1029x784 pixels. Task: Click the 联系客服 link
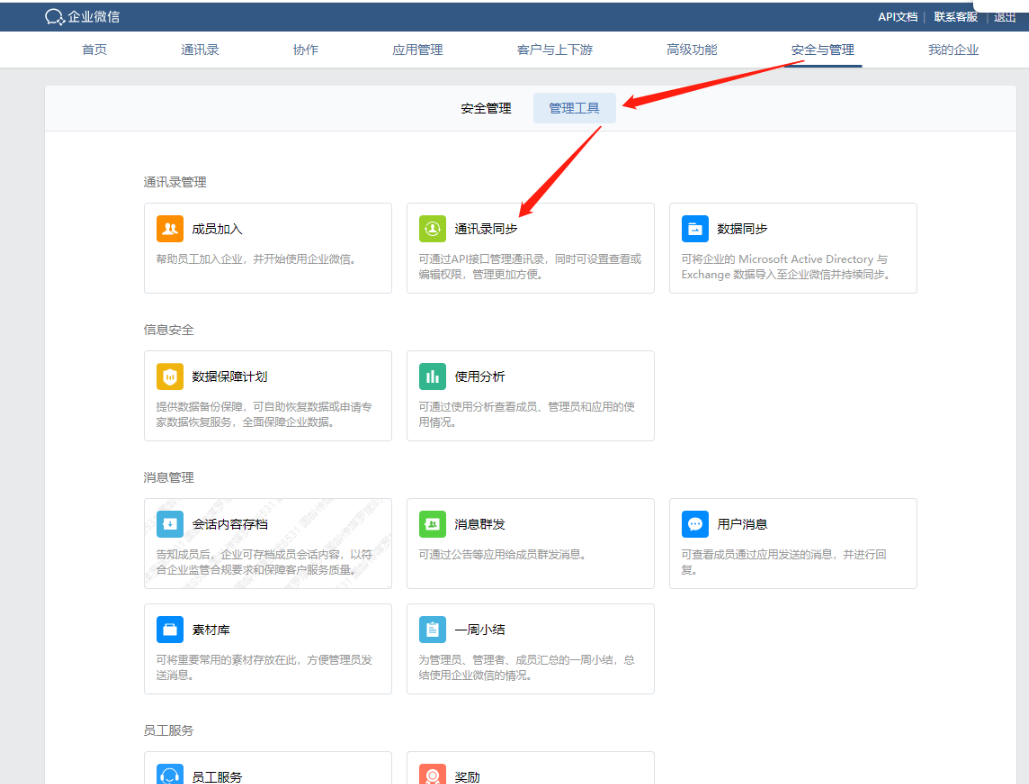pyautogui.click(x=956, y=17)
